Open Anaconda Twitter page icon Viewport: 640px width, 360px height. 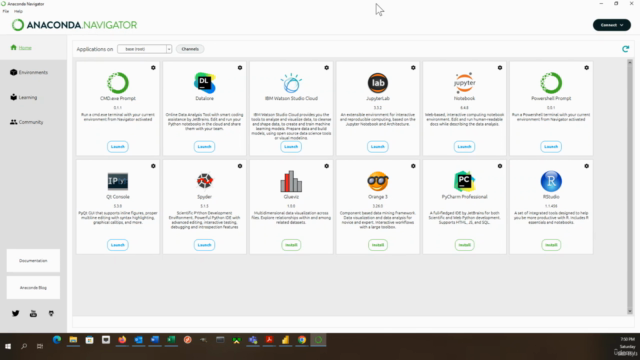click(x=16, y=313)
